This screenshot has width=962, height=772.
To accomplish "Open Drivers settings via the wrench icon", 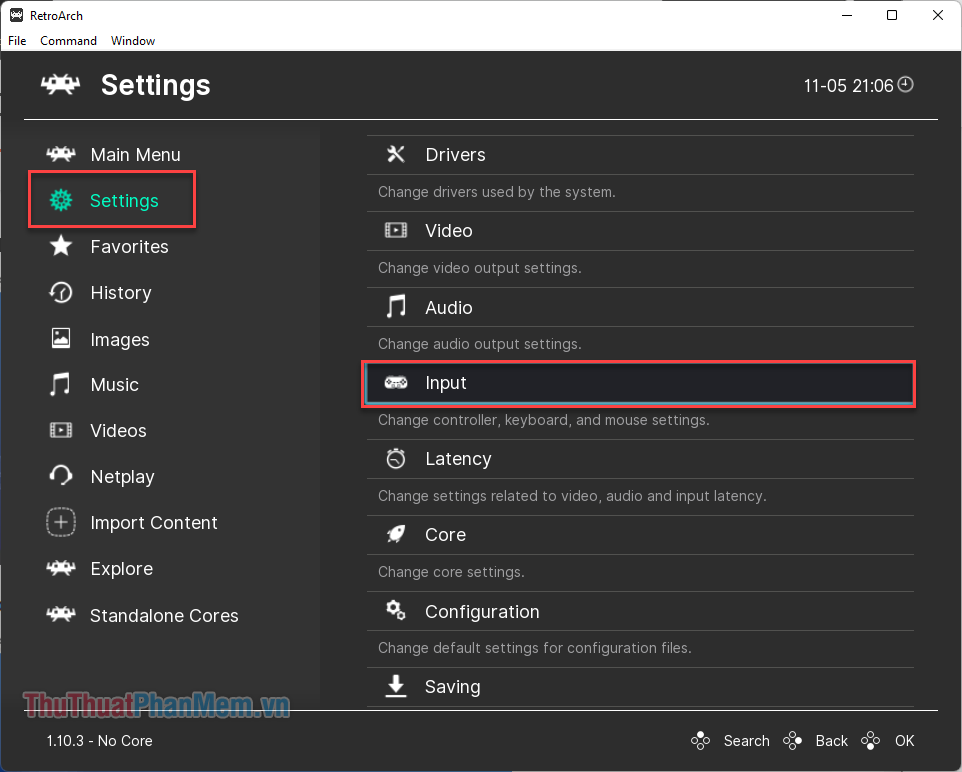I will point(396,154).
